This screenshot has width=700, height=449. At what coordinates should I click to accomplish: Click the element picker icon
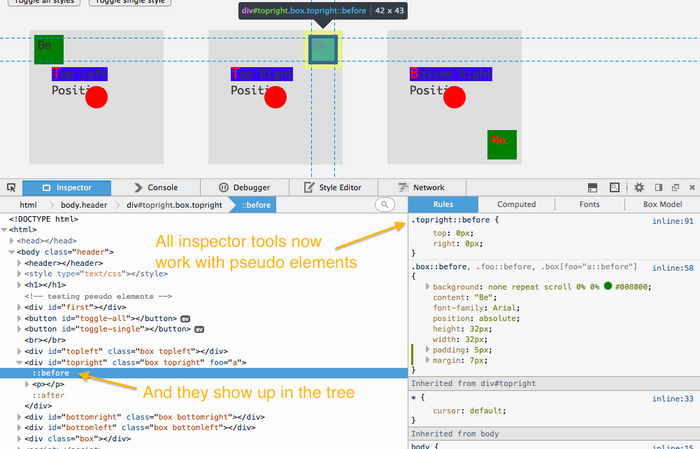click(11, 187)
